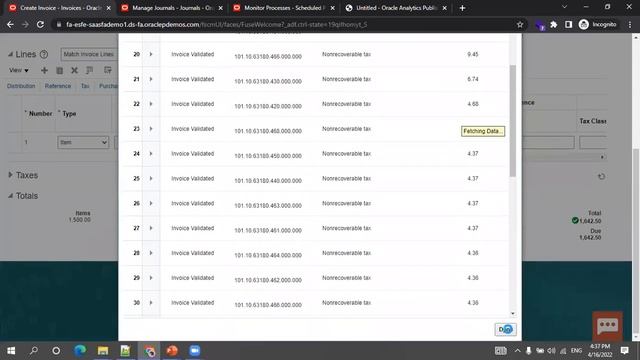Select account 101.10.63180.420.000.000 in row 22
This screenshot has height=360, width=640.
click(x=268, y=106)
